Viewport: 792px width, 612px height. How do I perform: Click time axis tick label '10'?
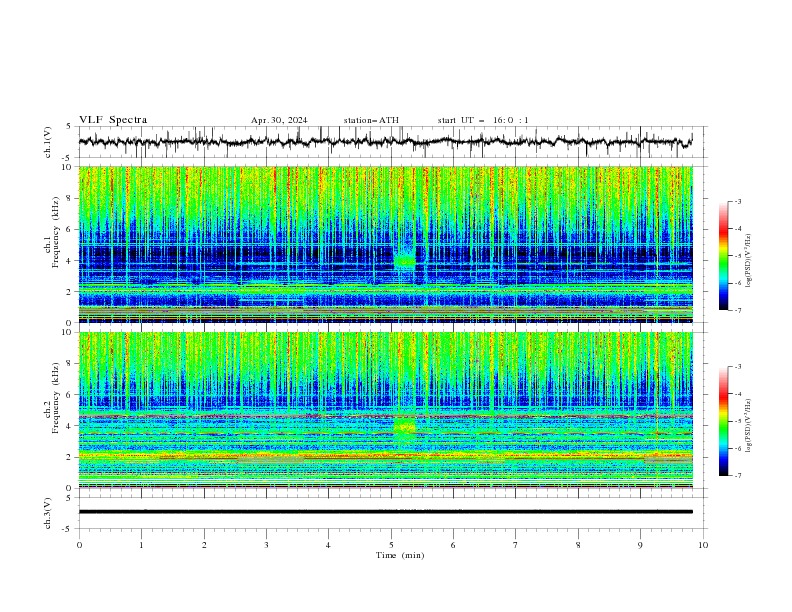click(x=703, y=545)
